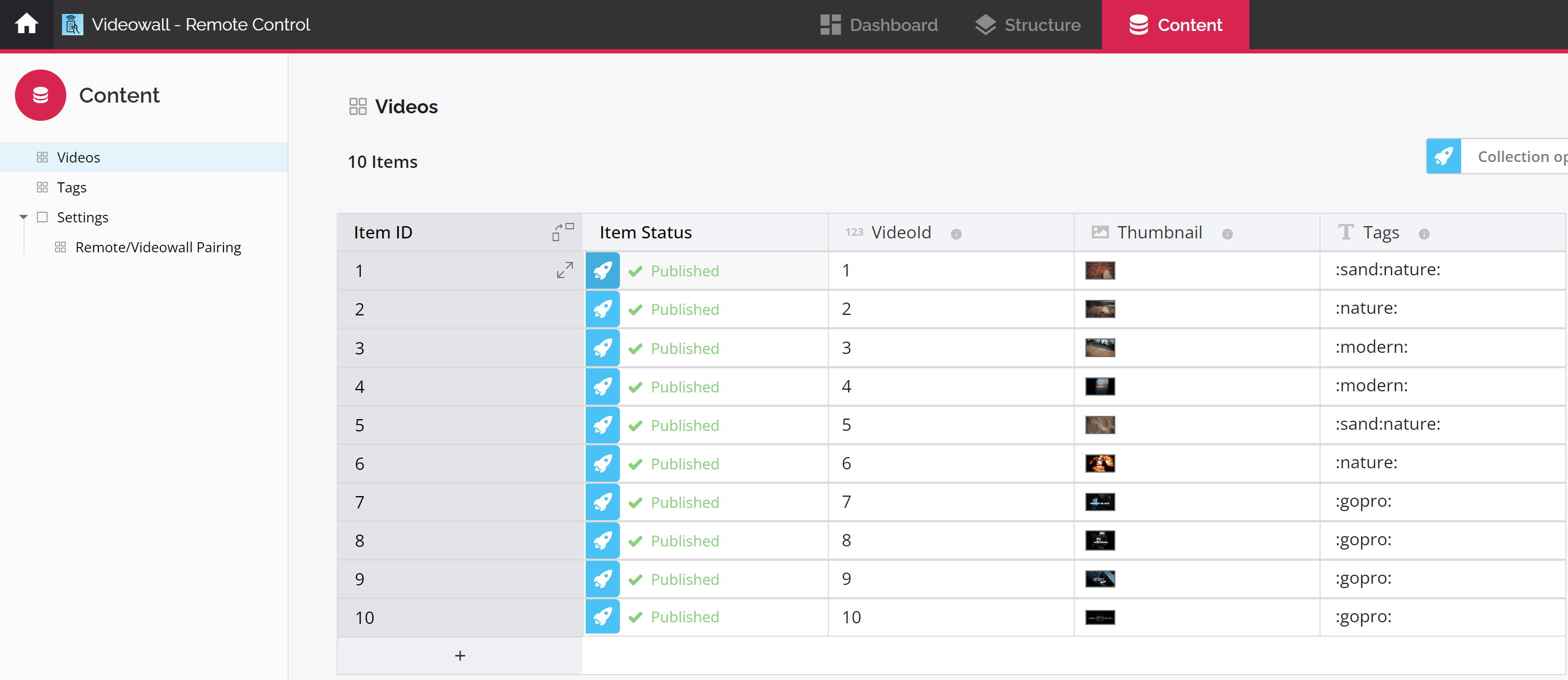Open the Dashboard tab

tap(879, 25)
